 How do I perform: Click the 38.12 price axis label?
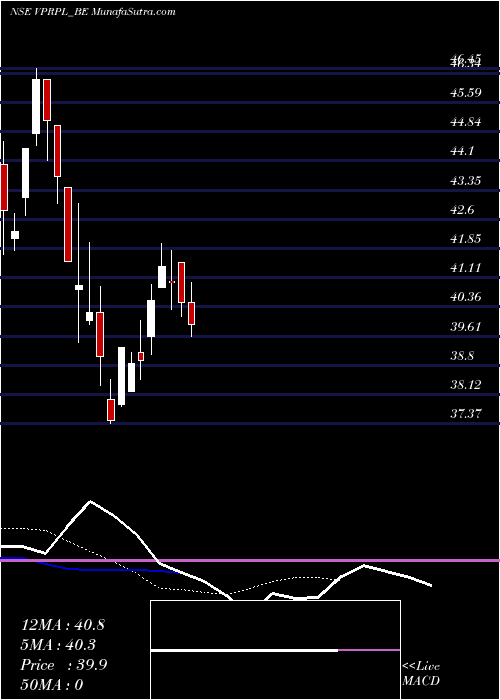(466, 384)
